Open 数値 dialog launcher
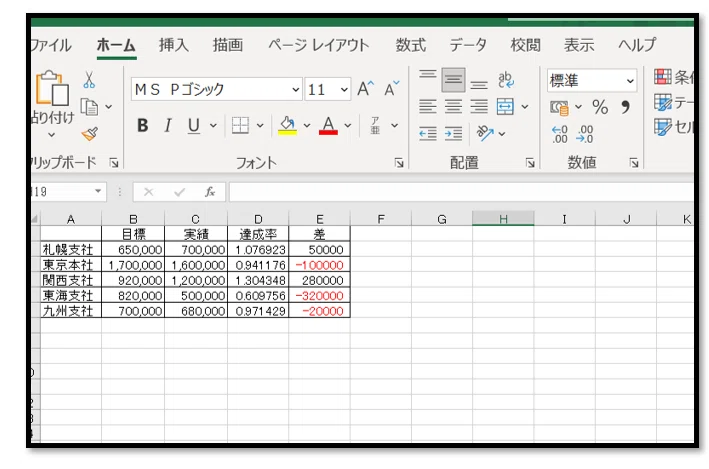The width and height of the screenshot is (709, 469). click(634, 163)
